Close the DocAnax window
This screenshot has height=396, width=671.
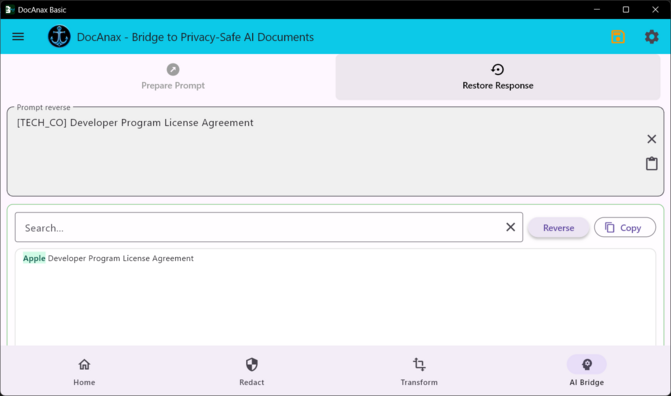[655, 9]
